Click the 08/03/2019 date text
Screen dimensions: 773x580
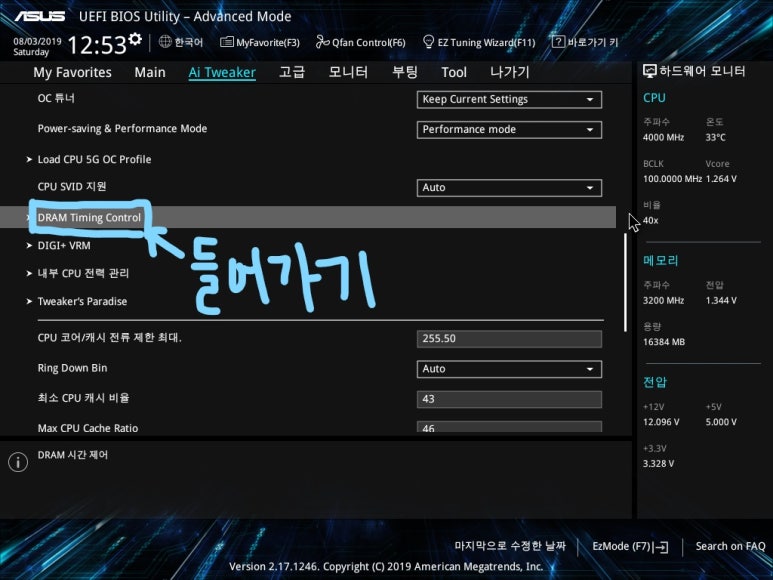click(x=37, y=41)
